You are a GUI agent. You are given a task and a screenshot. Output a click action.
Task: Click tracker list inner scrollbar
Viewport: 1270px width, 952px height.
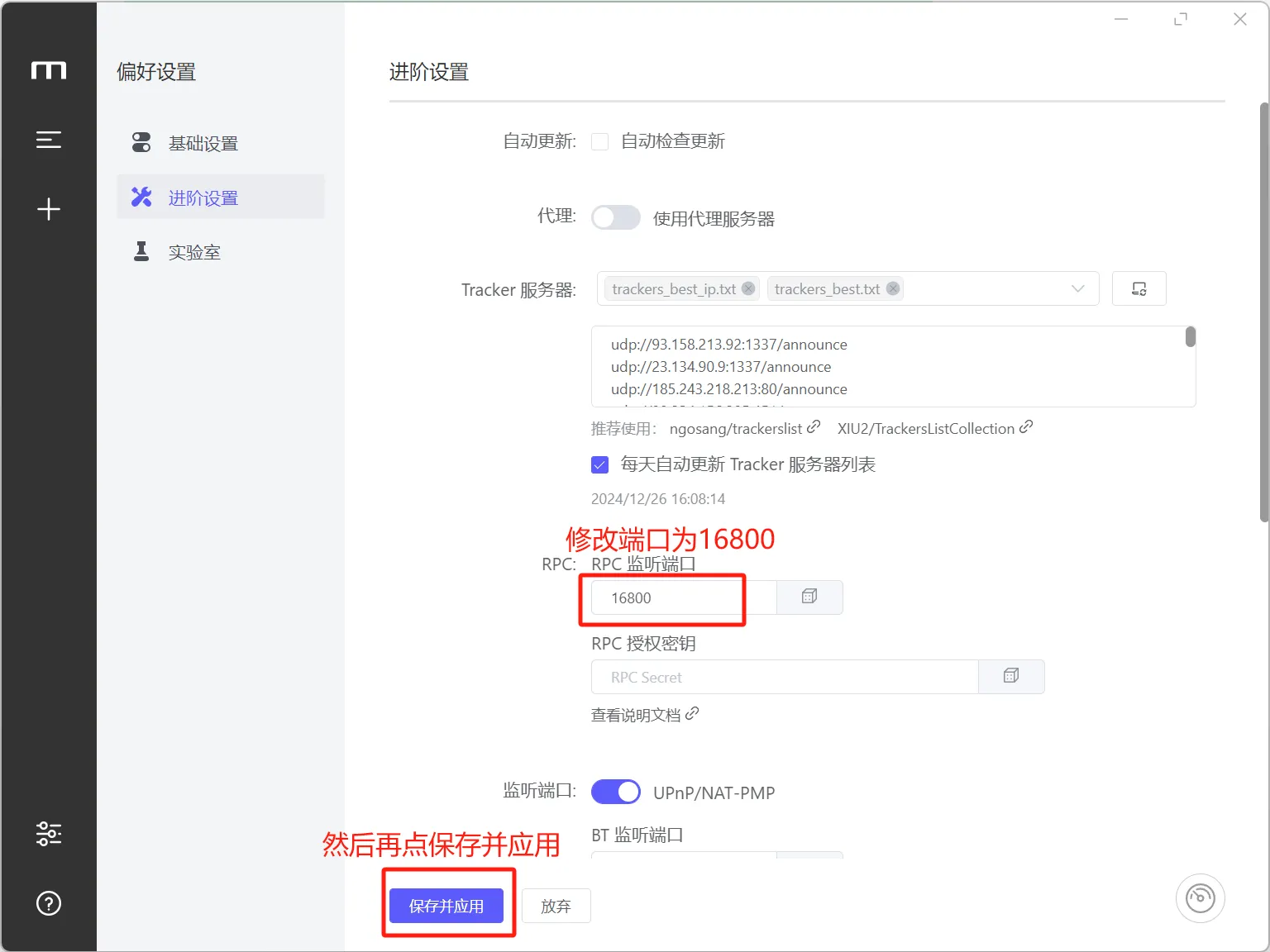(1191, 336)
